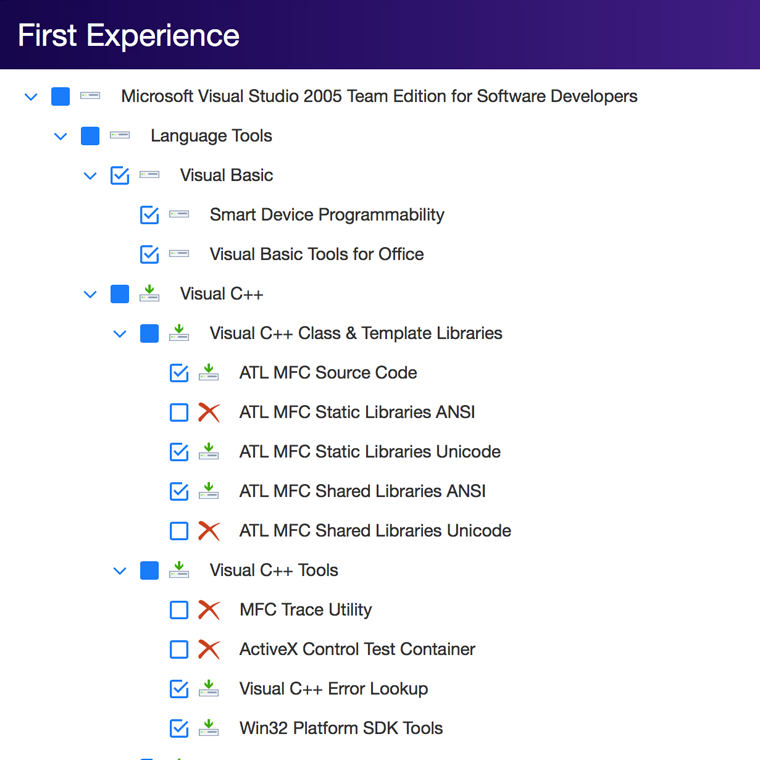This screenshot has width=760, height=760.
Task: Toggle Visual C++ Class & Template Libraries checkbox
Action: tap(149, 333)
